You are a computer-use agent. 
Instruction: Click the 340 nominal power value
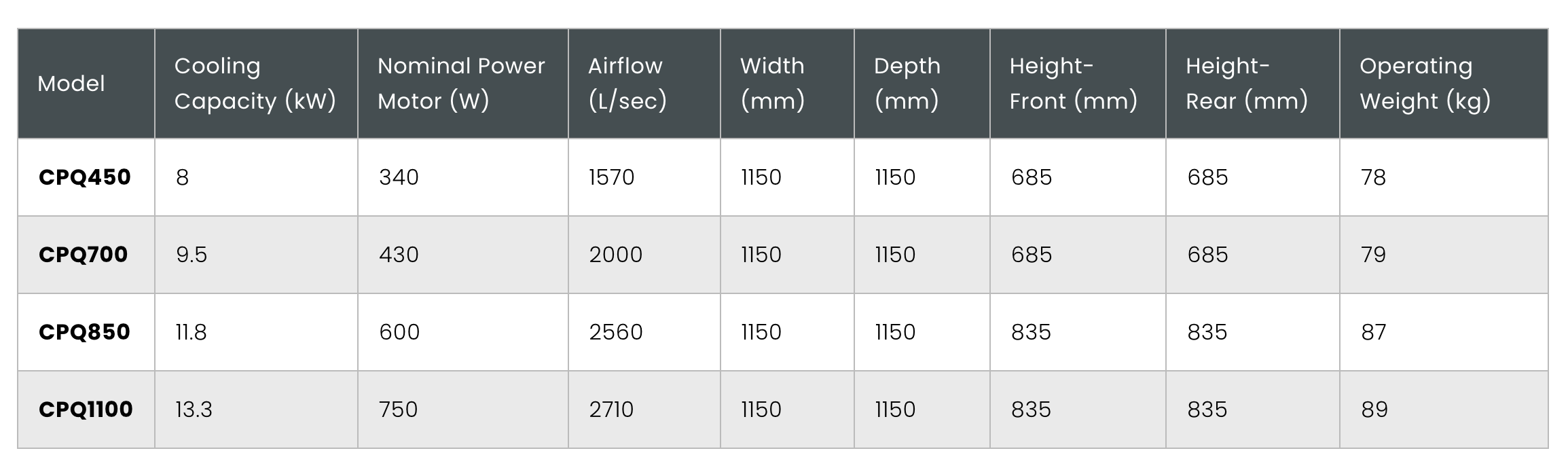(x=399, y=177)
